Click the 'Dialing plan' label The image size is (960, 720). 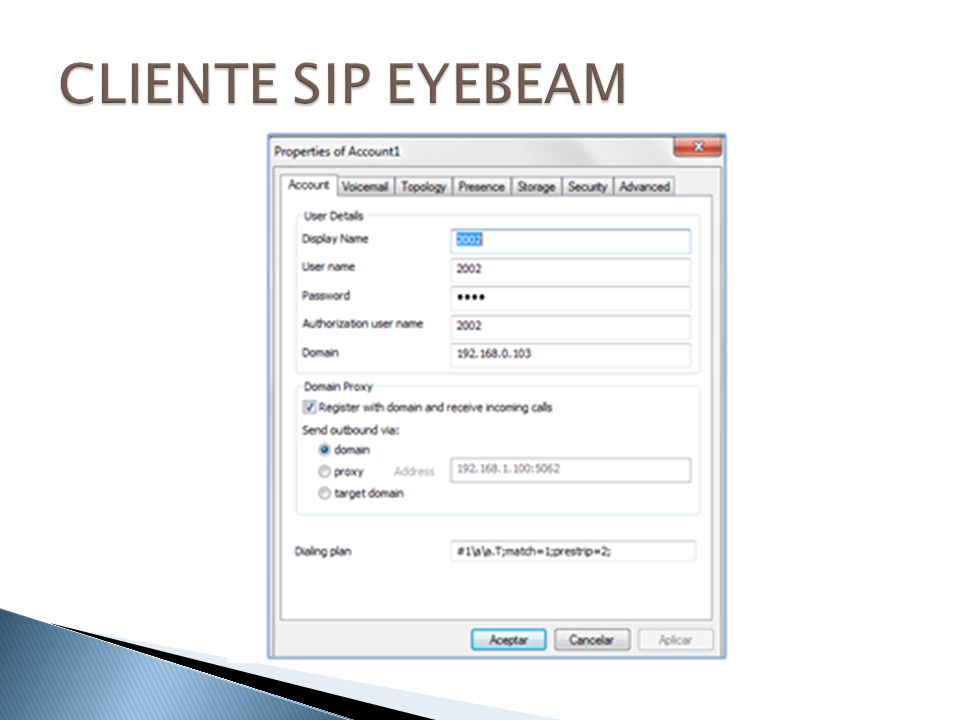pos(323,552)
